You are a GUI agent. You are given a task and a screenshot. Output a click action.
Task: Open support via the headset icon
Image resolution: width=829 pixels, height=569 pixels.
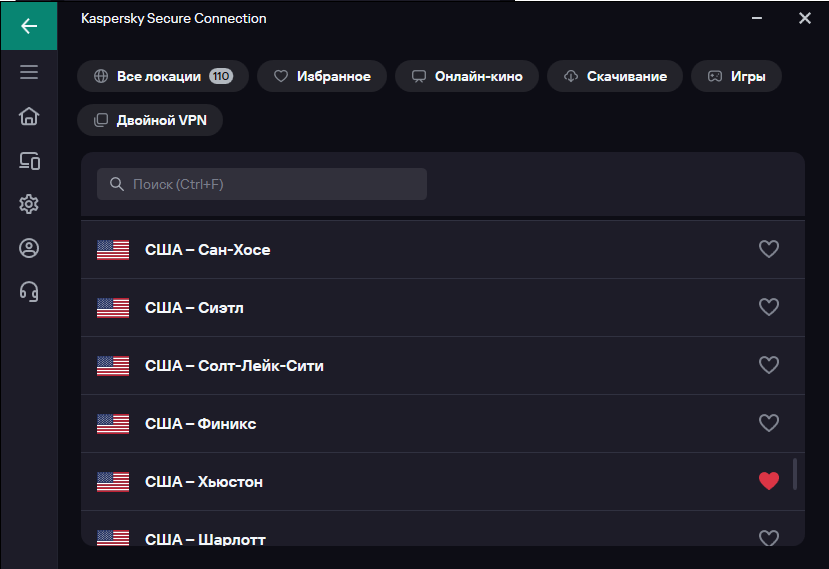(x=29, y=291)
